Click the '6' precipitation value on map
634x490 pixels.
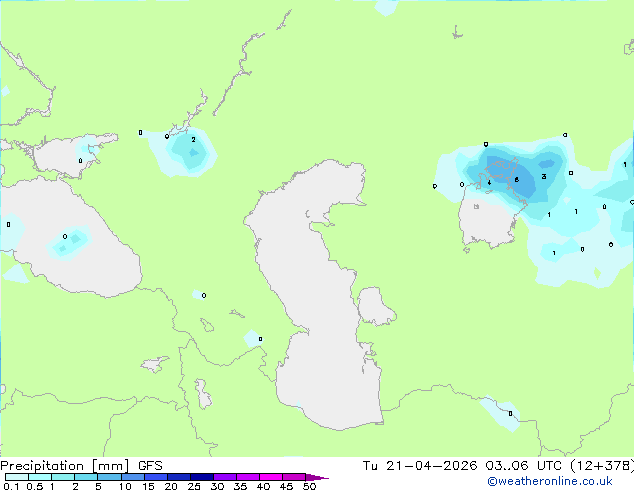[x=516, y=180]
